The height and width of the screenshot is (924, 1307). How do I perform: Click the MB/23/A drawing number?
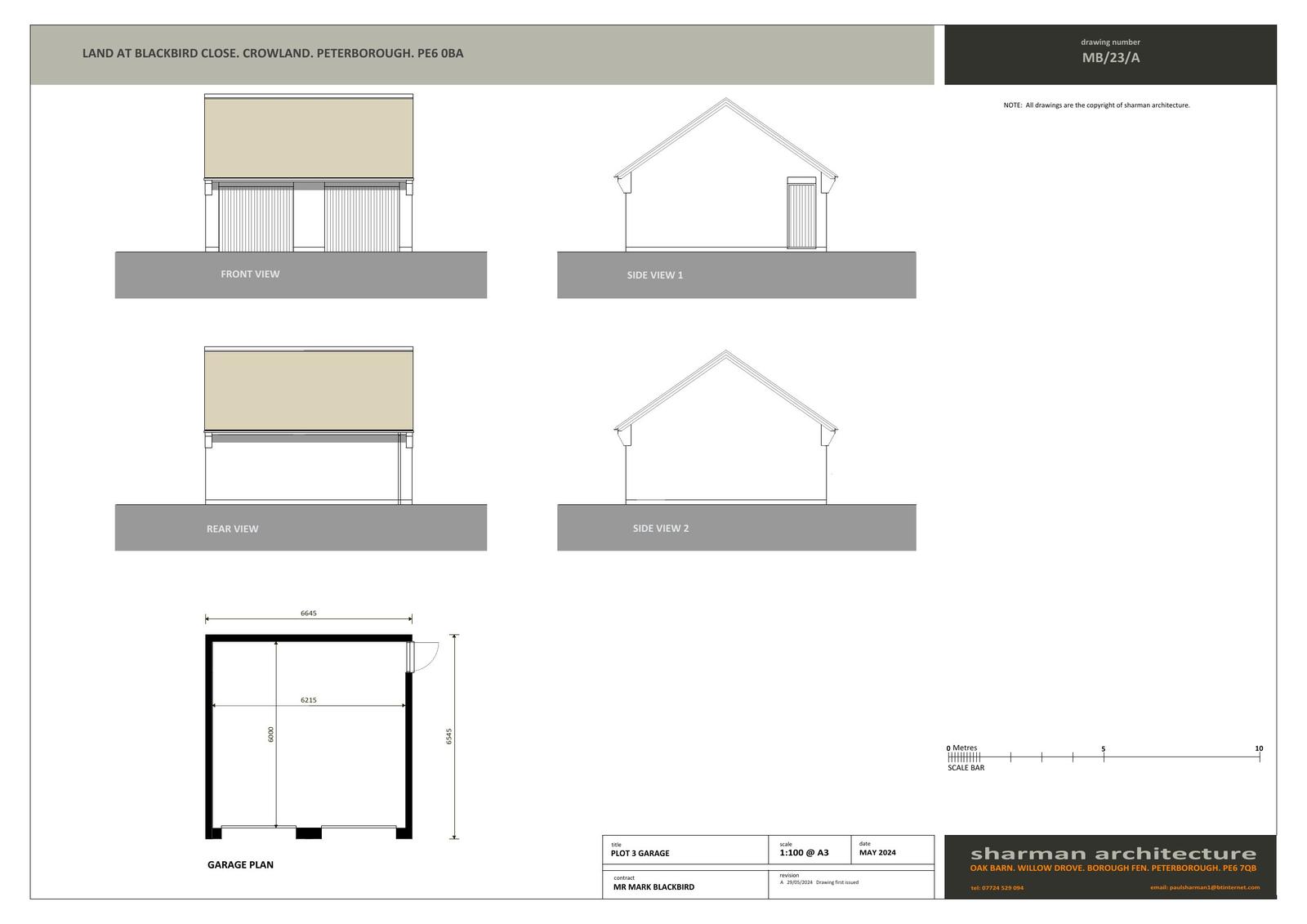(x=1110, y=58)
